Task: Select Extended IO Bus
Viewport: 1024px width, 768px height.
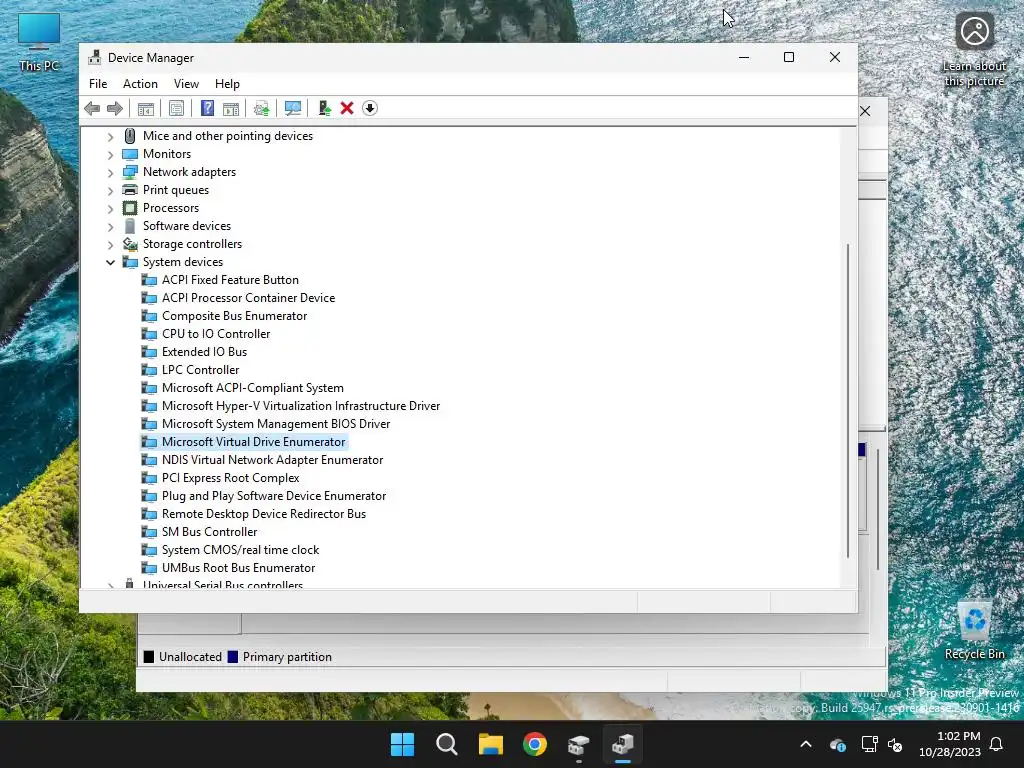Action: (204, 352)
